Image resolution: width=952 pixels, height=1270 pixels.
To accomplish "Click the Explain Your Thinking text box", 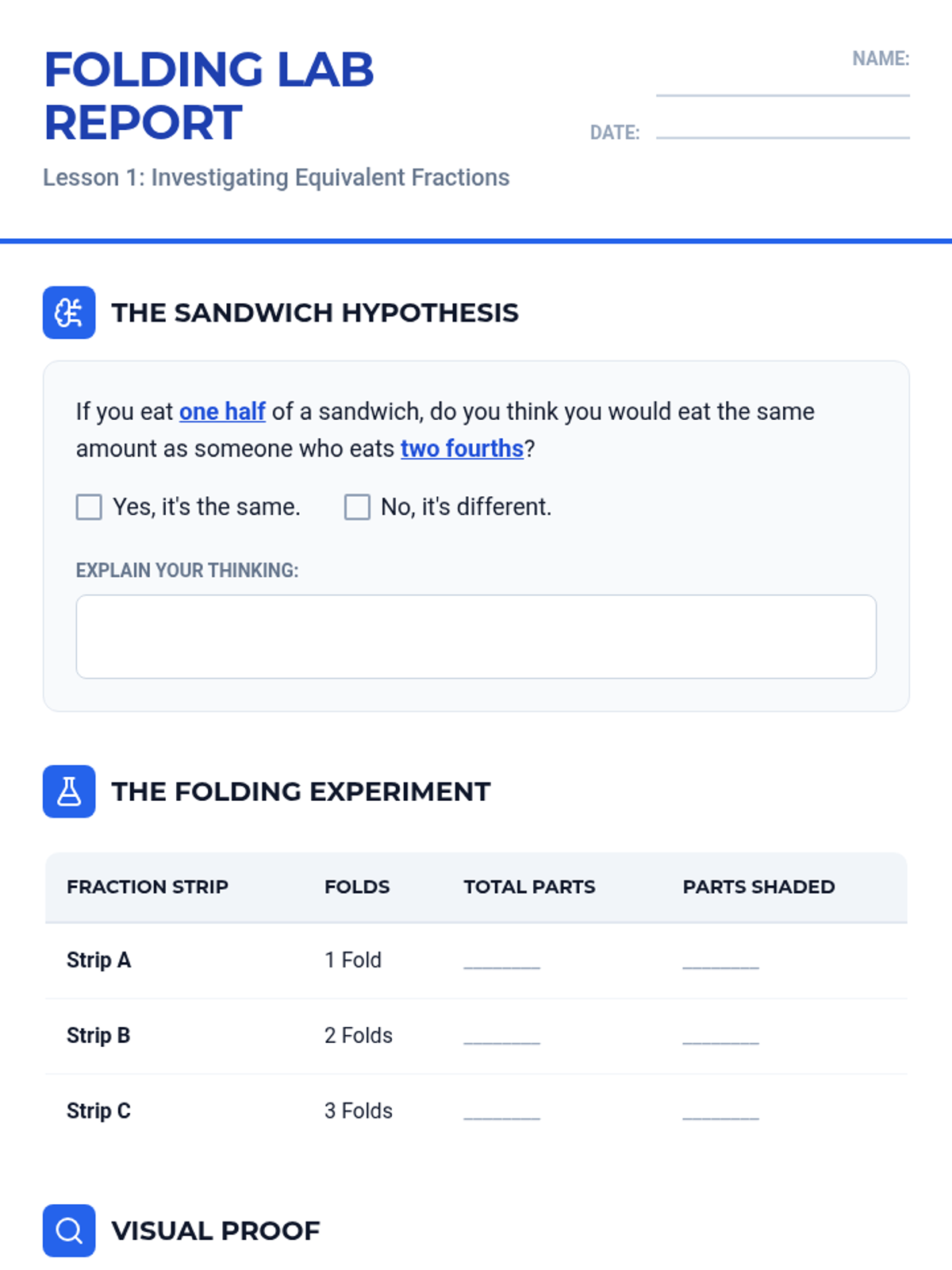I will point(476,637).
